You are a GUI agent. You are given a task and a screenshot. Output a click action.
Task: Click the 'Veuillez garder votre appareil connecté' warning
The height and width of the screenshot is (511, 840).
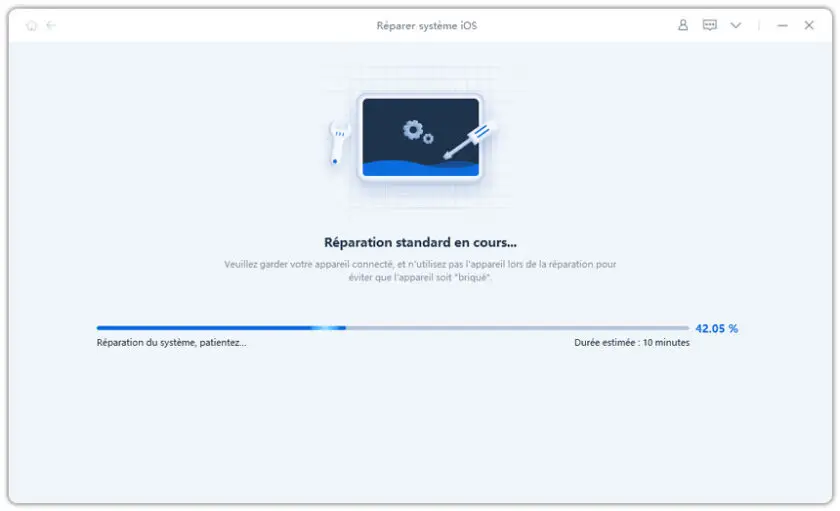point(420,270)
